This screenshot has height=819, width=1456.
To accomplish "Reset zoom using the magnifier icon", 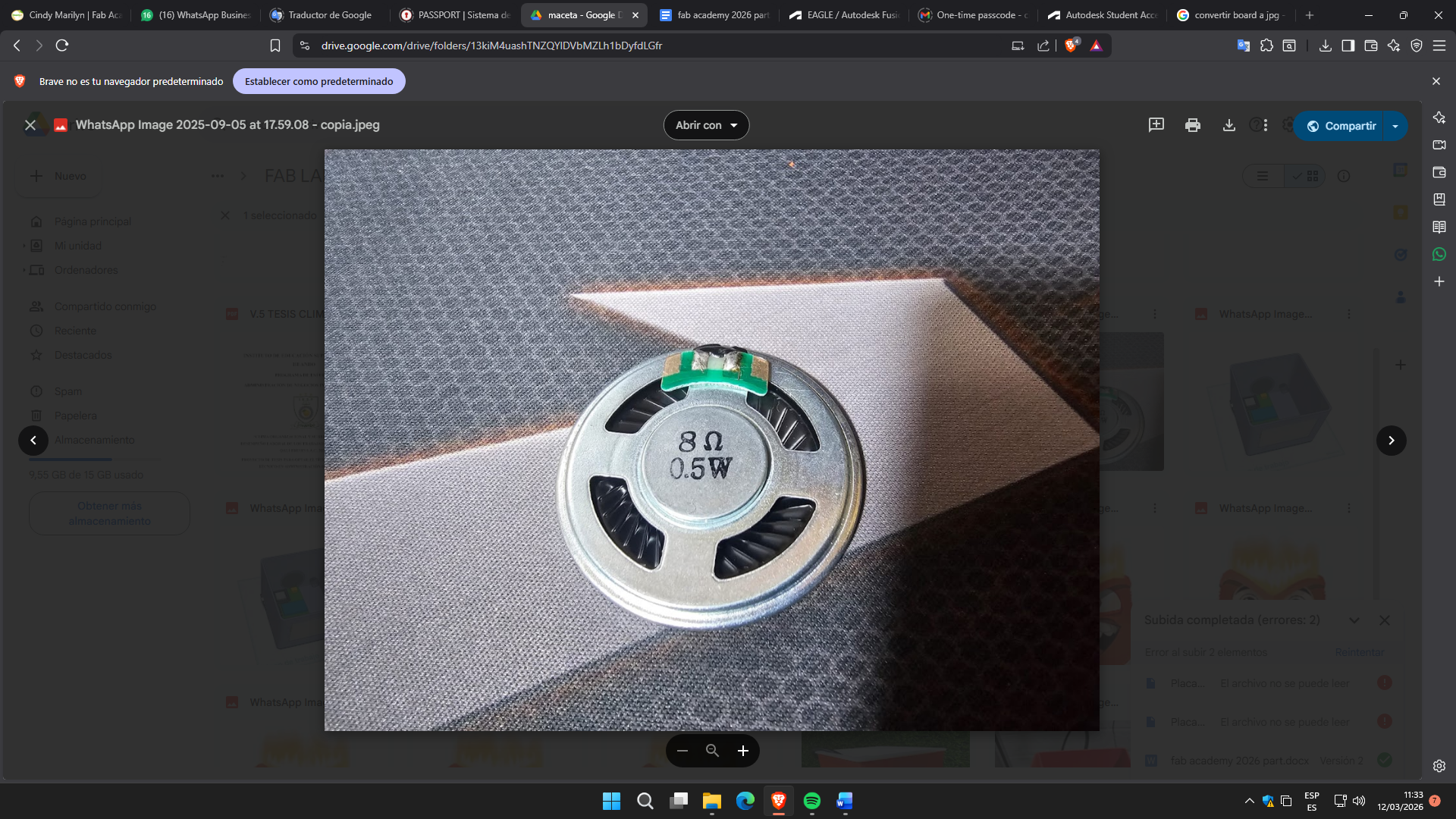I will point(712,751).
